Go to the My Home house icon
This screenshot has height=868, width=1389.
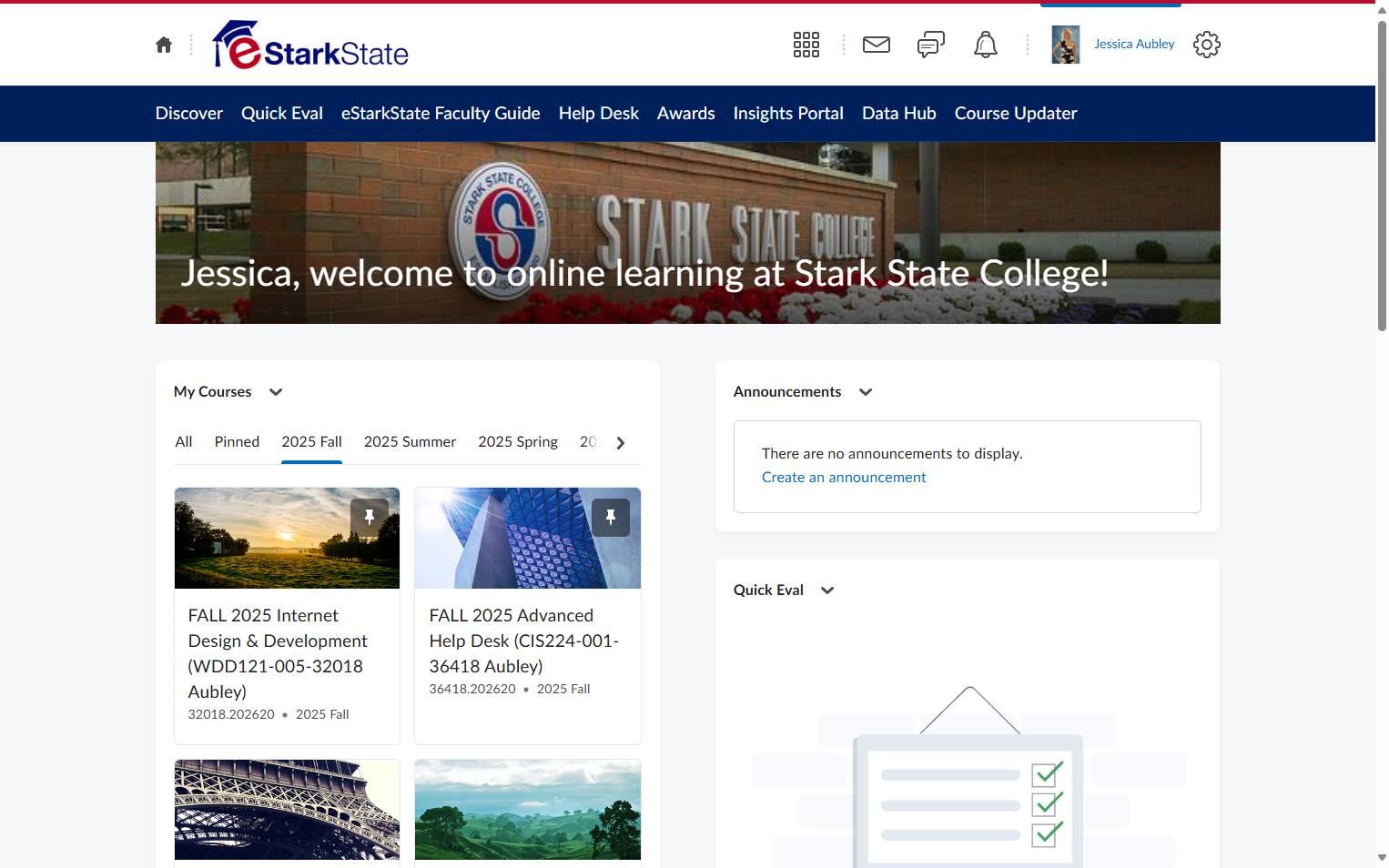(164, 45)
